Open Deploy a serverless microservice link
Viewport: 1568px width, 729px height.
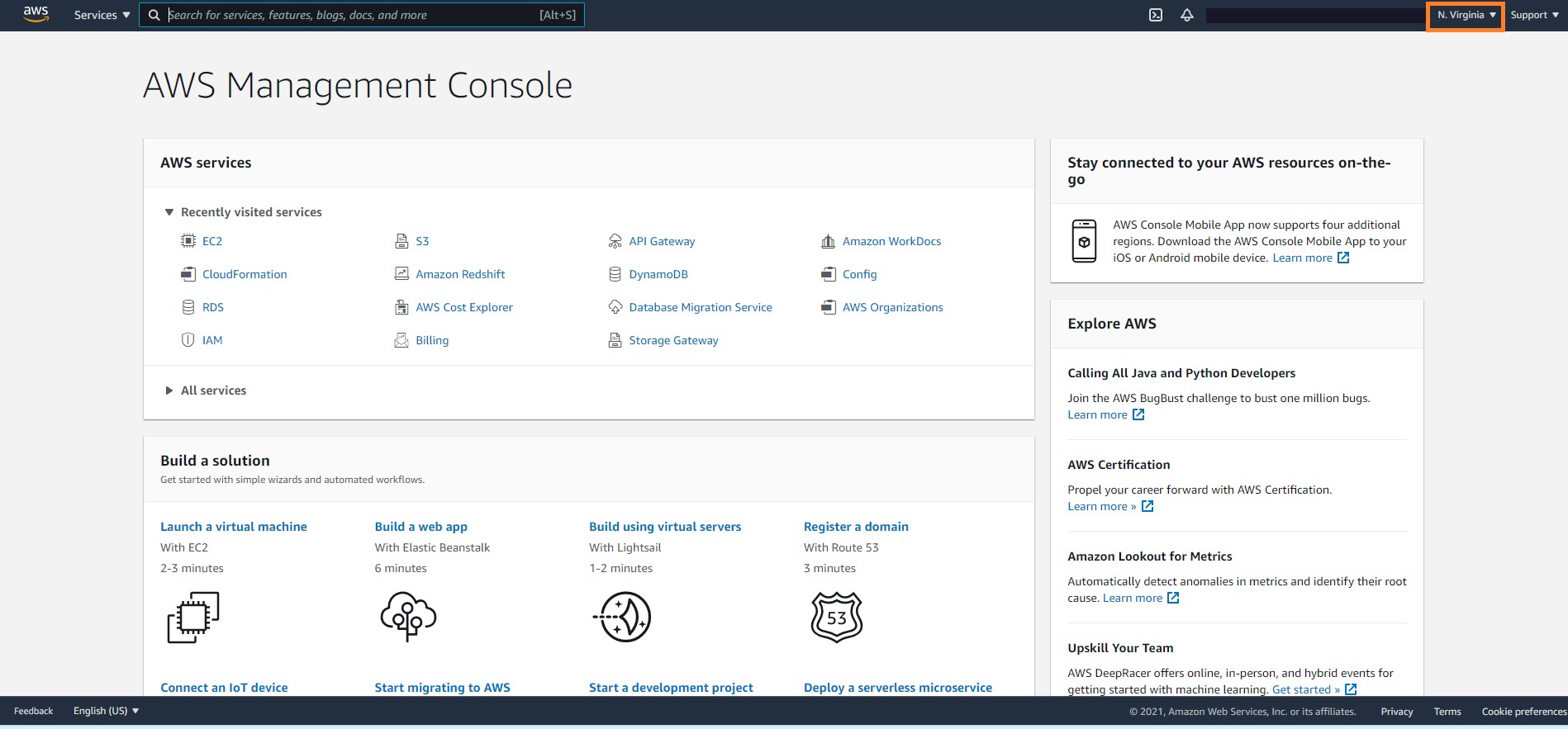[898, 688]
